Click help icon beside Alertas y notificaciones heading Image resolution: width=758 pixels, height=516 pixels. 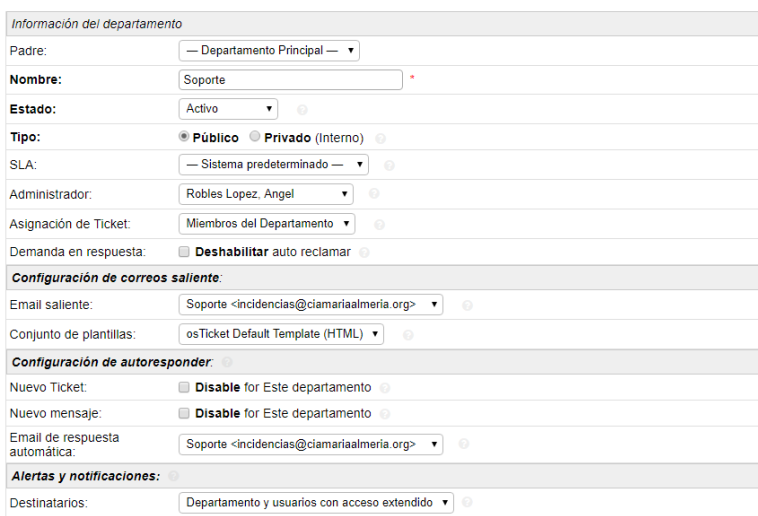tap(174, 476)
